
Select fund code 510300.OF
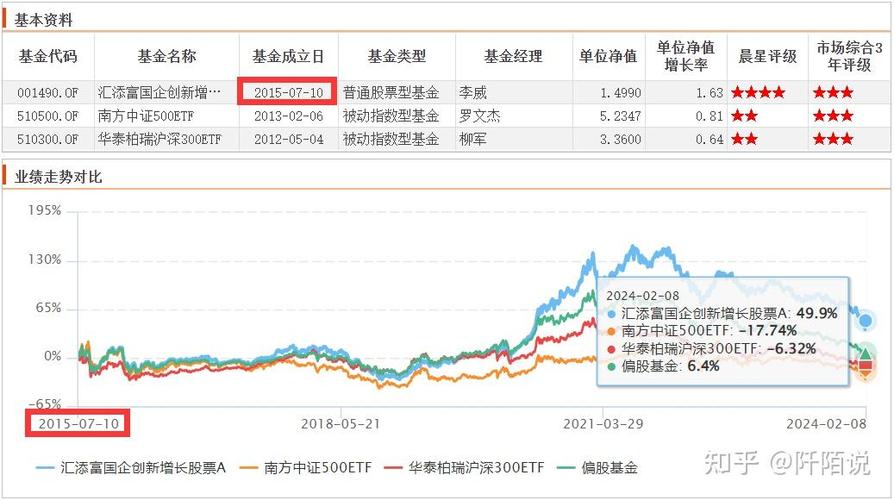pos(48,139)
